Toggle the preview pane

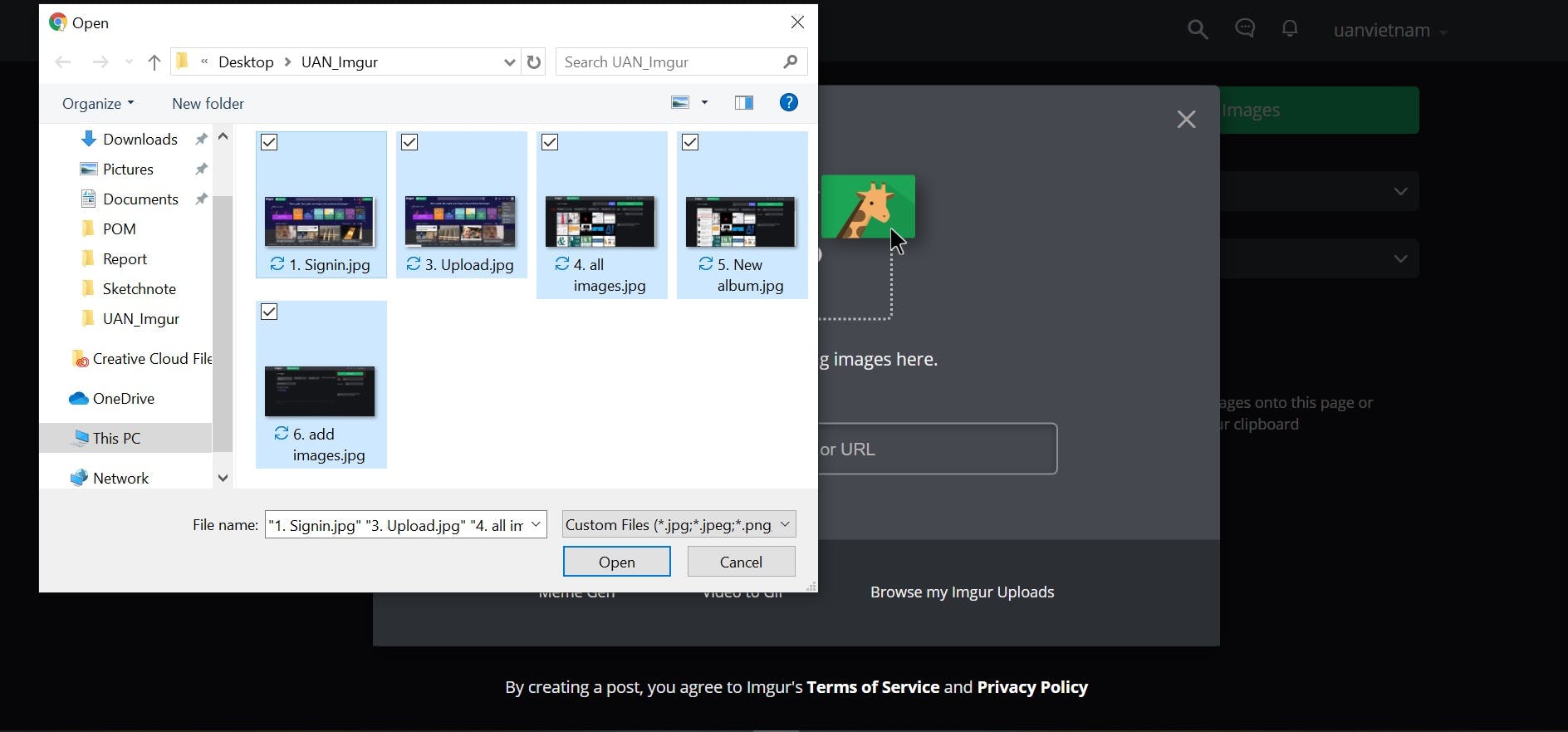point(744,103)
